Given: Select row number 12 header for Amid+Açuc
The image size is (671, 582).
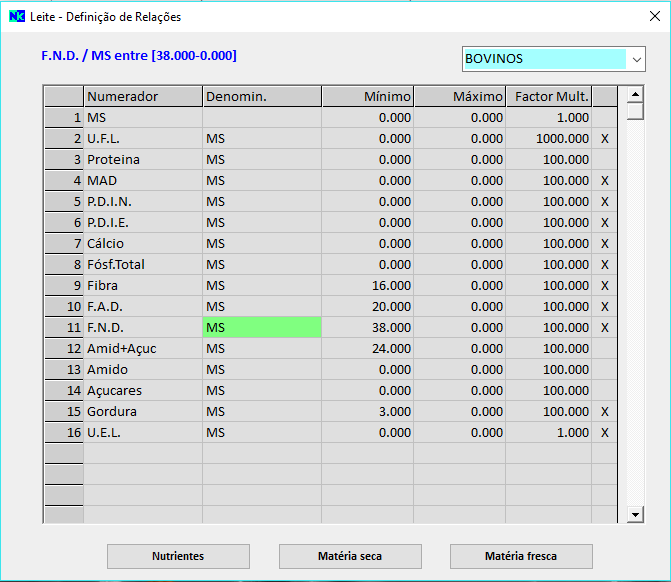Looking at the screenshot, I should point(63,349).
